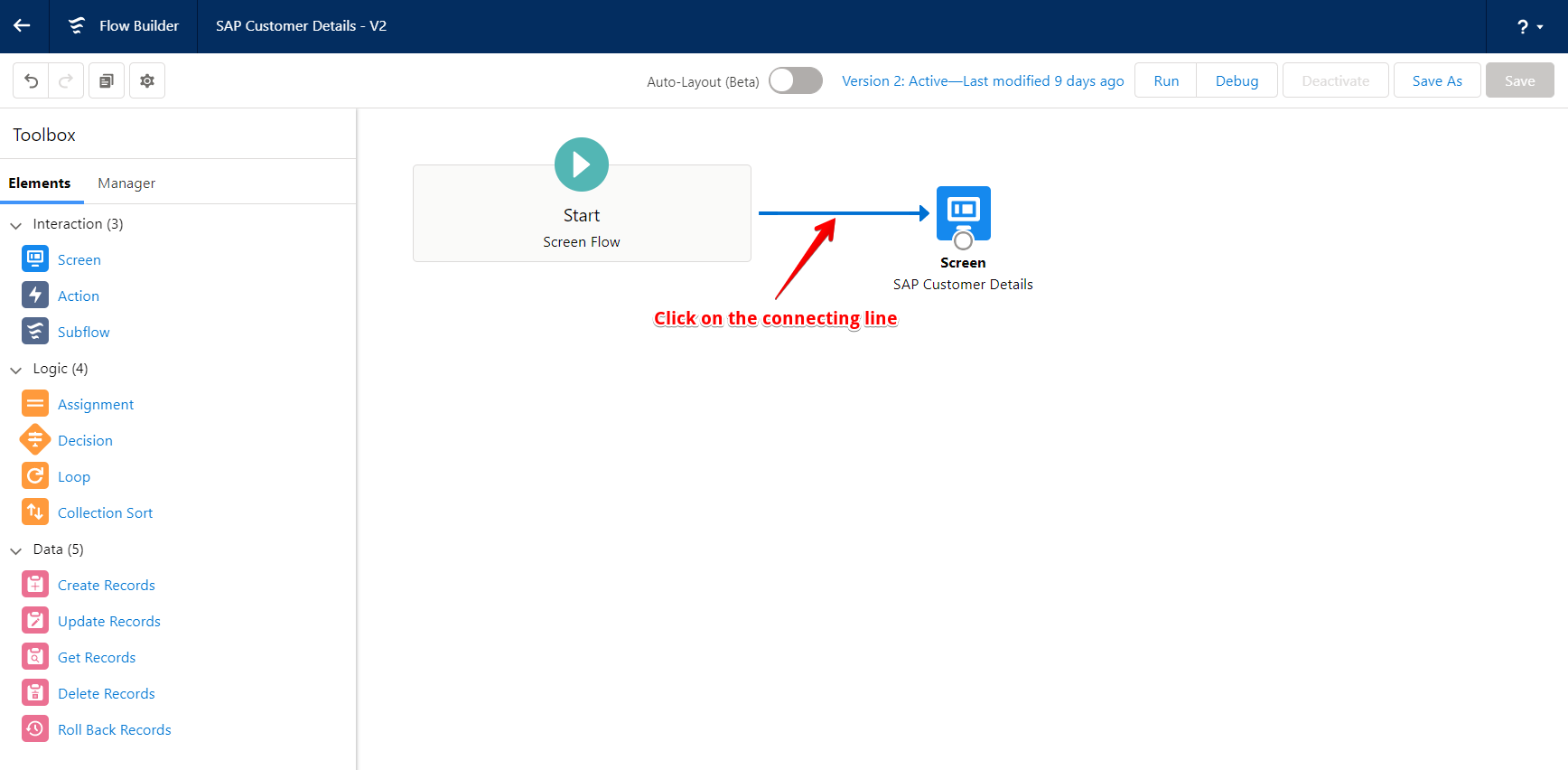
Task: Redo the last change
Action: 66,81
